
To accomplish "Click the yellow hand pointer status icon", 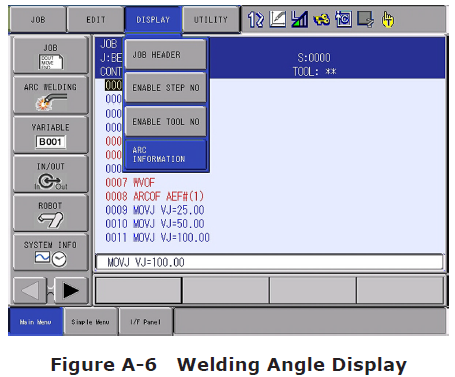I will [388, 19].
